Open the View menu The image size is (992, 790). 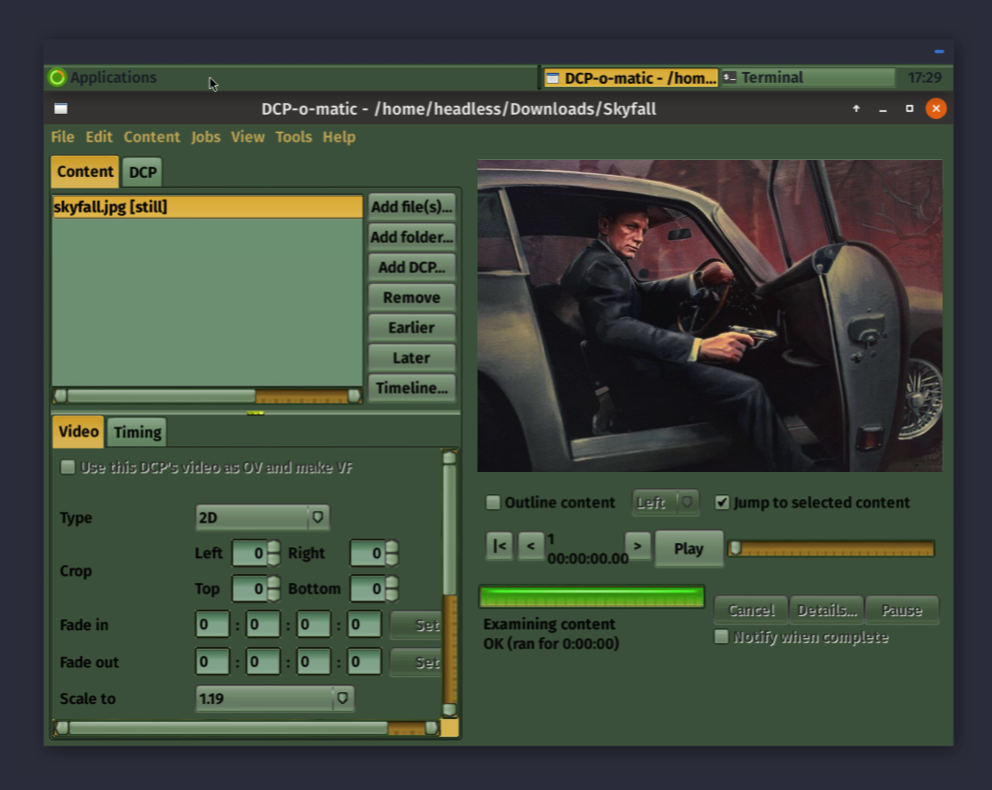pyautogui.click(x=248, y=137)
